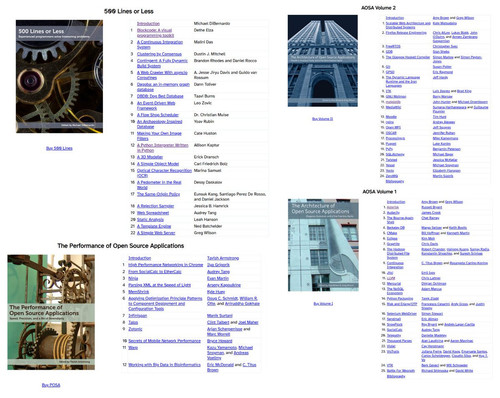Visit author Arseny Kapoulkine's link
500x398 pixels.
pyautogui.click(x=224, y=285)
